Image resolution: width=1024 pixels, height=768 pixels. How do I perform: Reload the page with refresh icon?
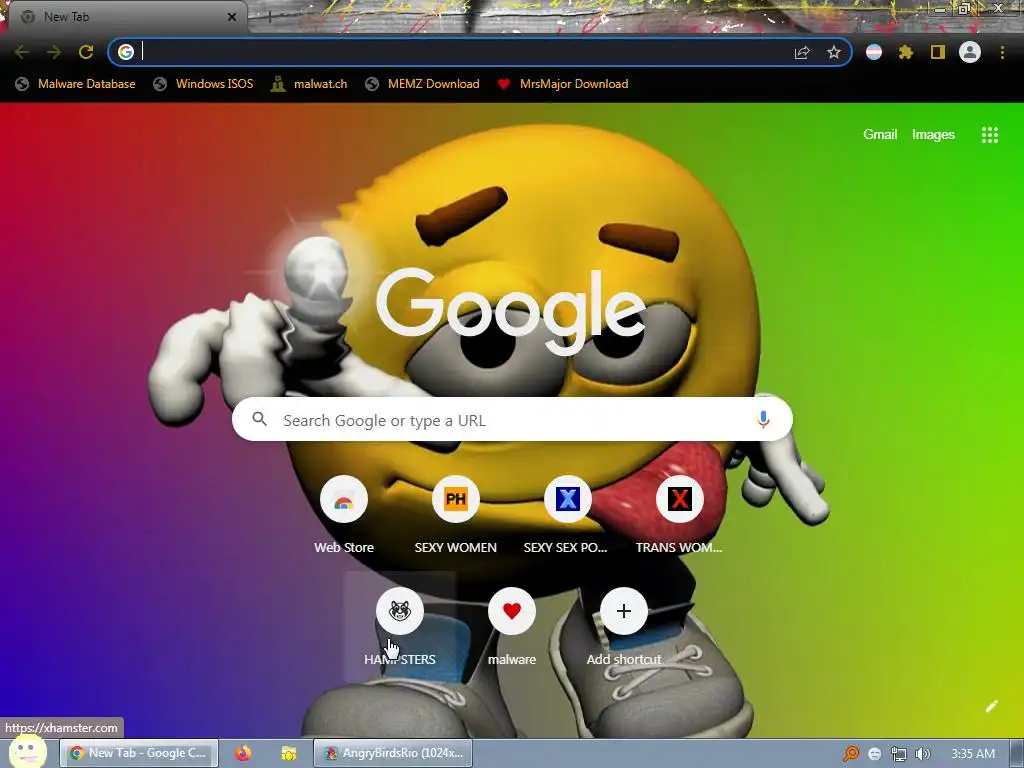[86, 52]
